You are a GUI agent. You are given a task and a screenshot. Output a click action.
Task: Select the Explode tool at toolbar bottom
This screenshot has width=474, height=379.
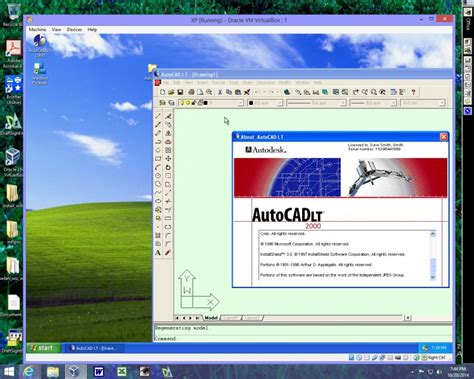pos(168,253)
